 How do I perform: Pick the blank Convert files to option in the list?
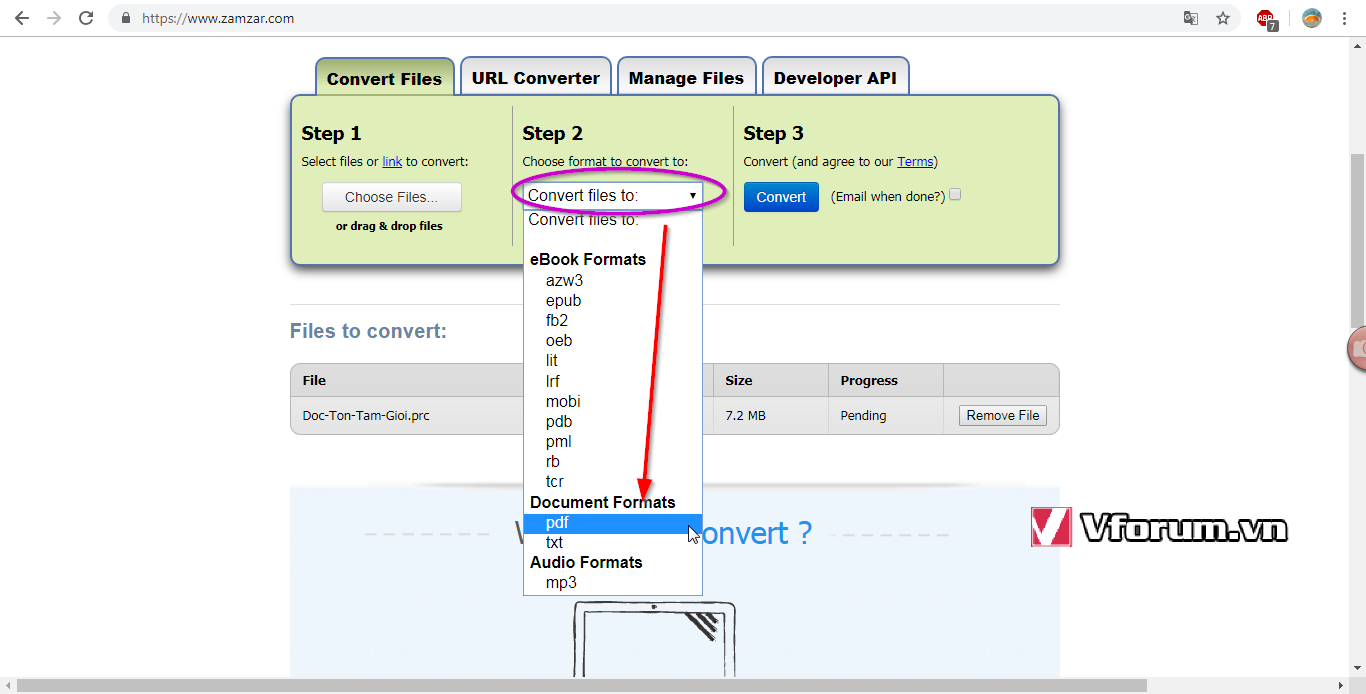coord(613,220)
